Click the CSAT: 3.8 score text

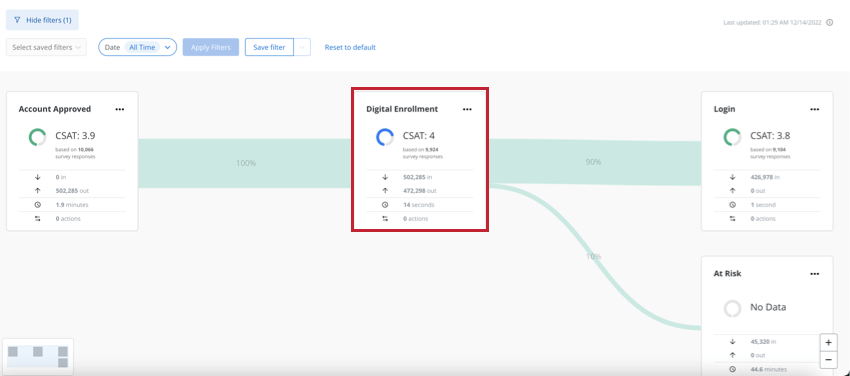pos(770,135)
